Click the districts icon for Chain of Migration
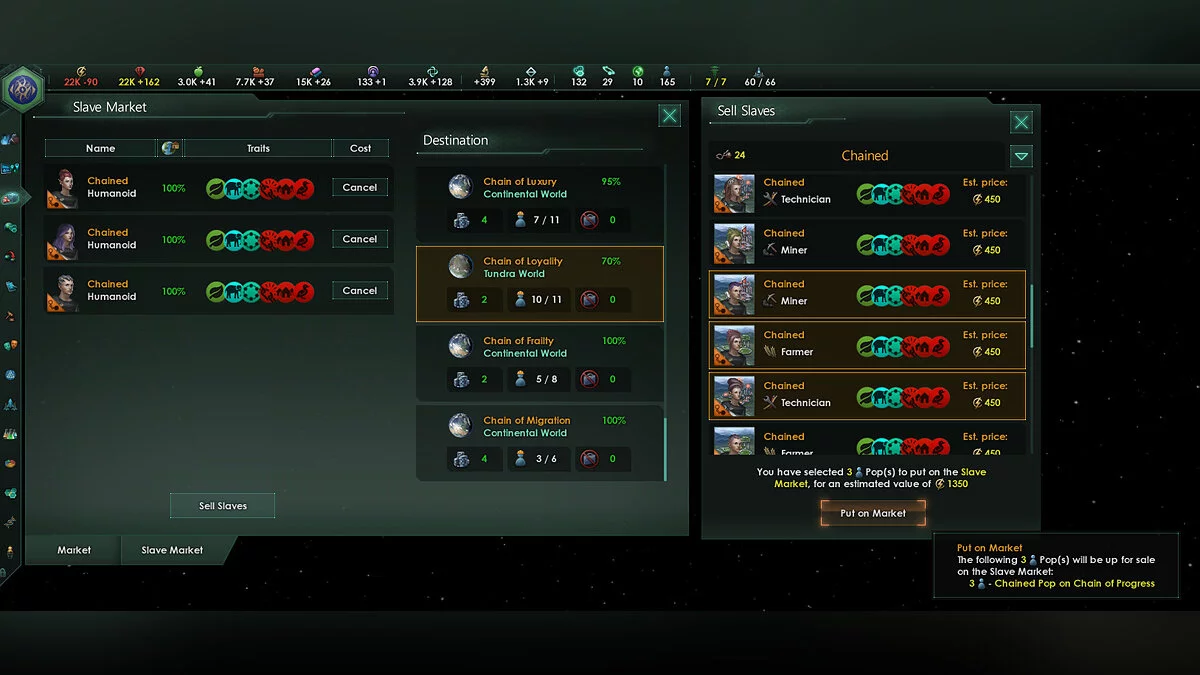 tap(461, 459)
